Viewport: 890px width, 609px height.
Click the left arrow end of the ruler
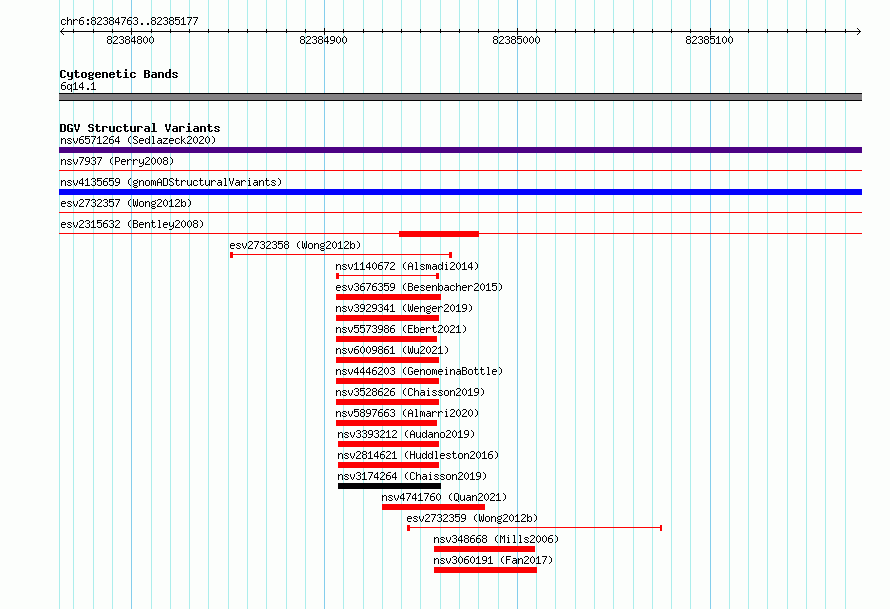click(x=62, y=31)
